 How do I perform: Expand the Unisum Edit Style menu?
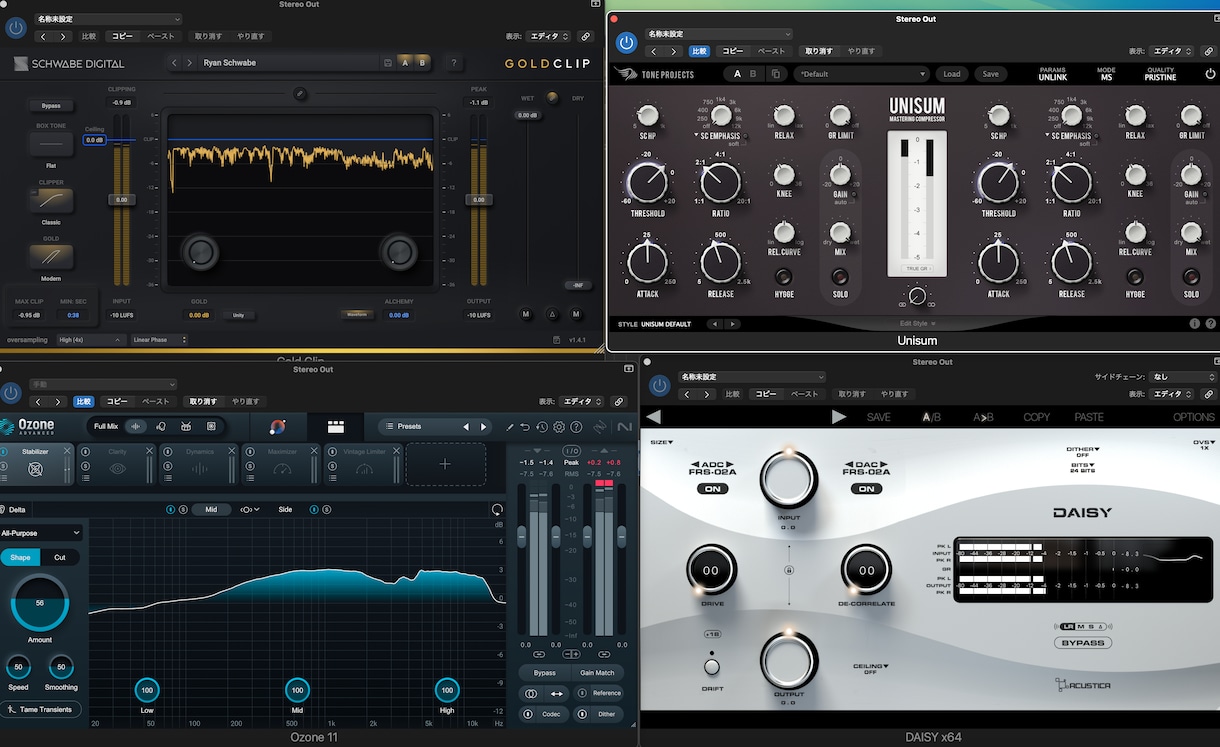[x=918, y=324]
